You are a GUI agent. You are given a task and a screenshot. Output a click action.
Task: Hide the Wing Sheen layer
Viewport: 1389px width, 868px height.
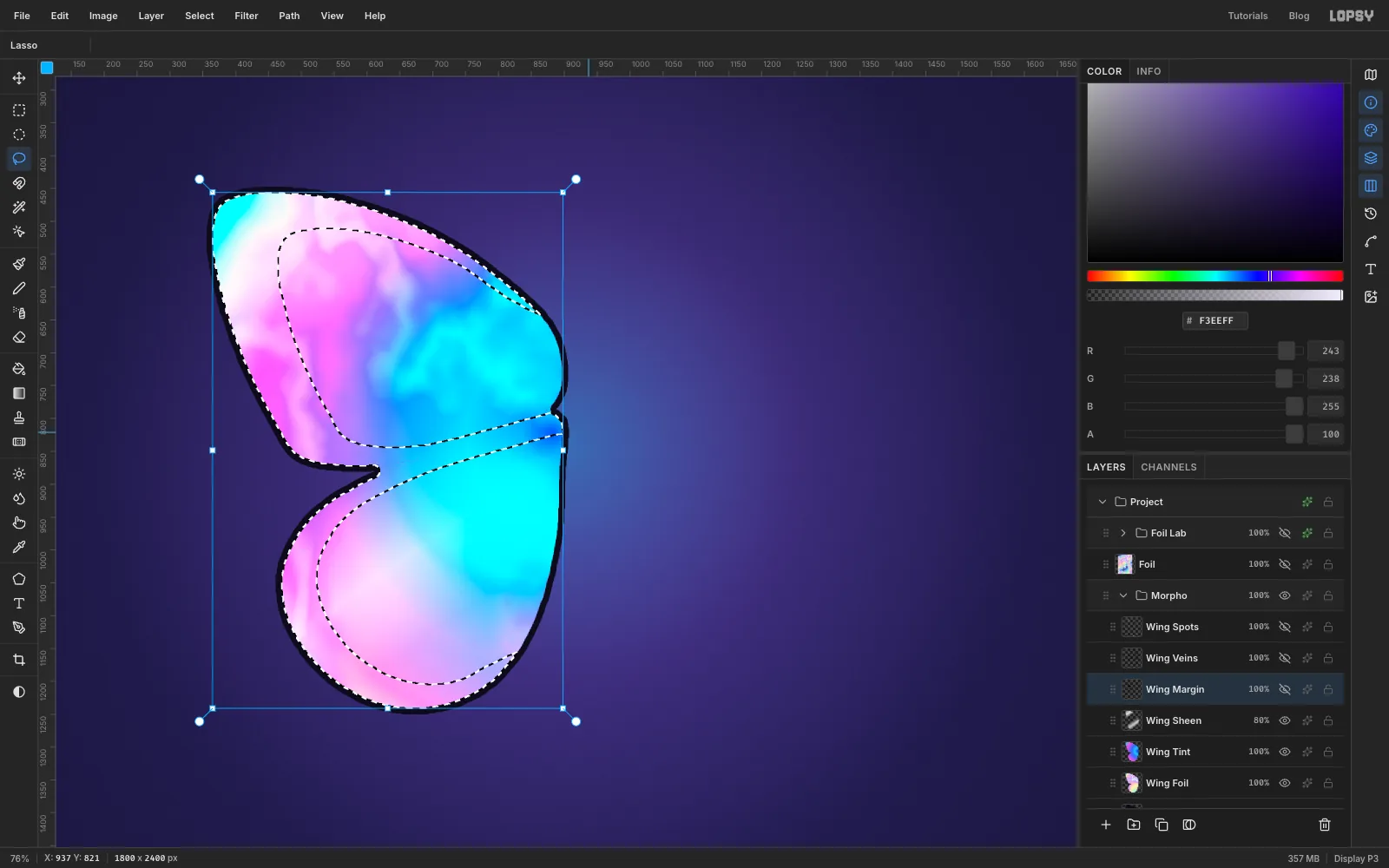tap(1285, 720)
